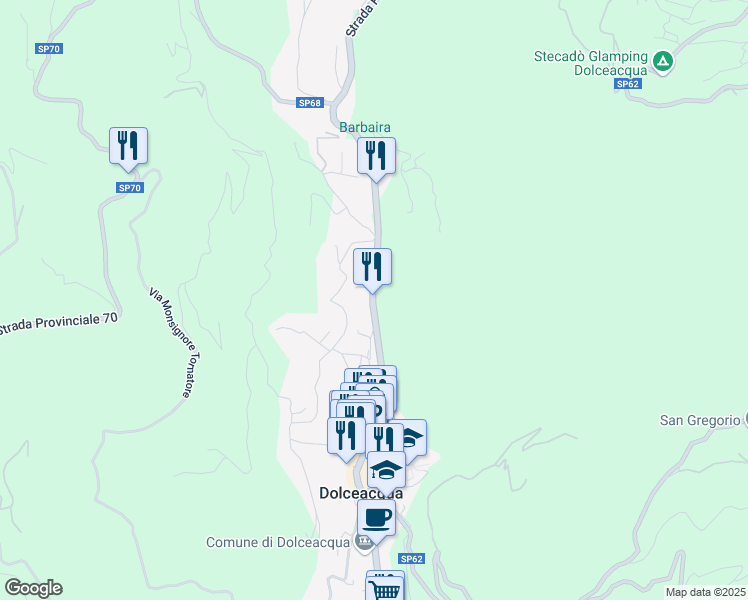The height and width of the screenshot is (600, 748).
Task: Select the restaurant marker beside the SP70 road
Action: (128, 147)
